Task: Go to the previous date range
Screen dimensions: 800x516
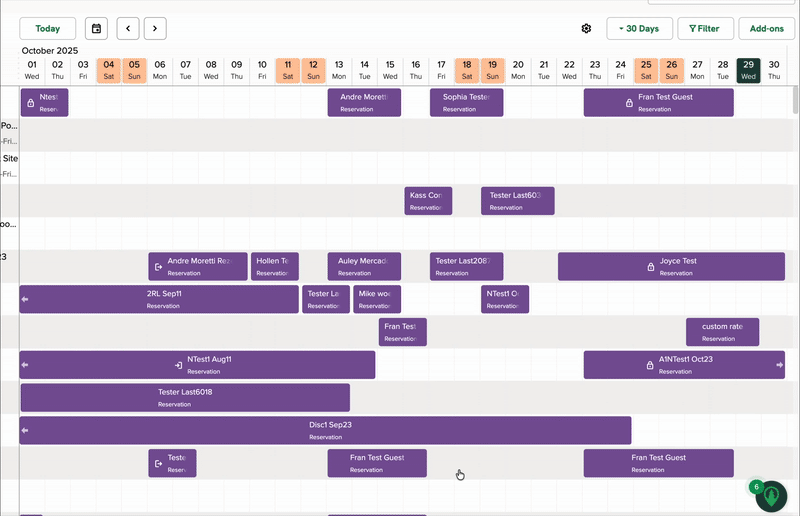Action: point(128,29)
